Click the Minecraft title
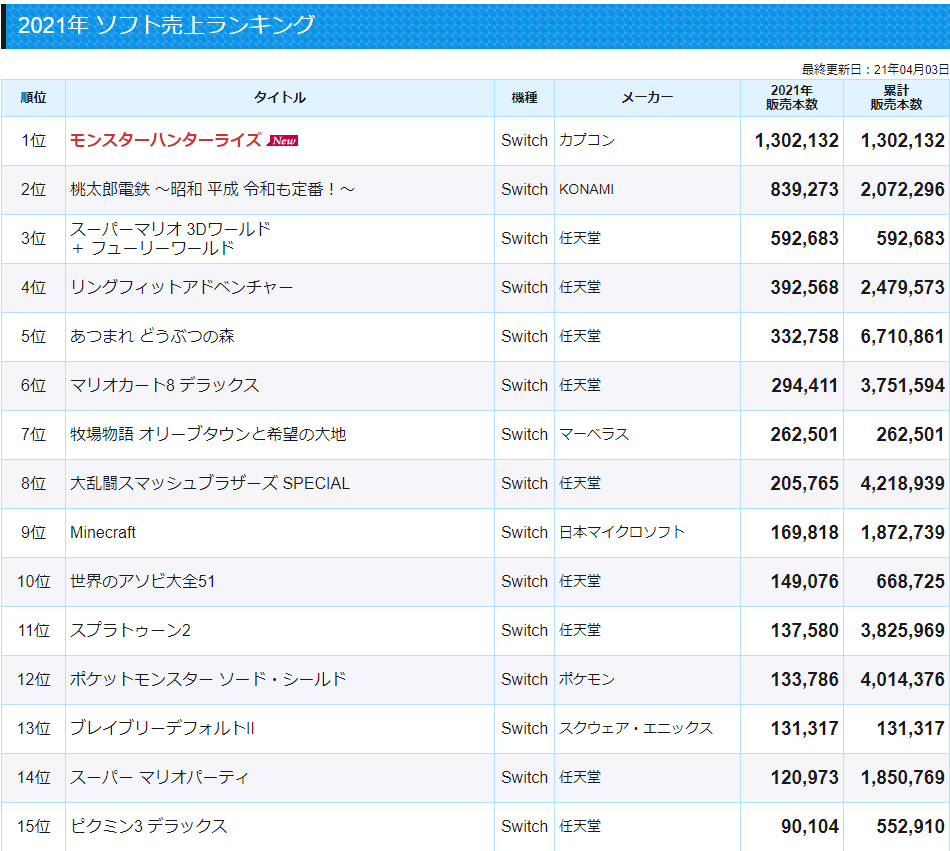Viewport: 950px width, 851px height. [103, 532]
